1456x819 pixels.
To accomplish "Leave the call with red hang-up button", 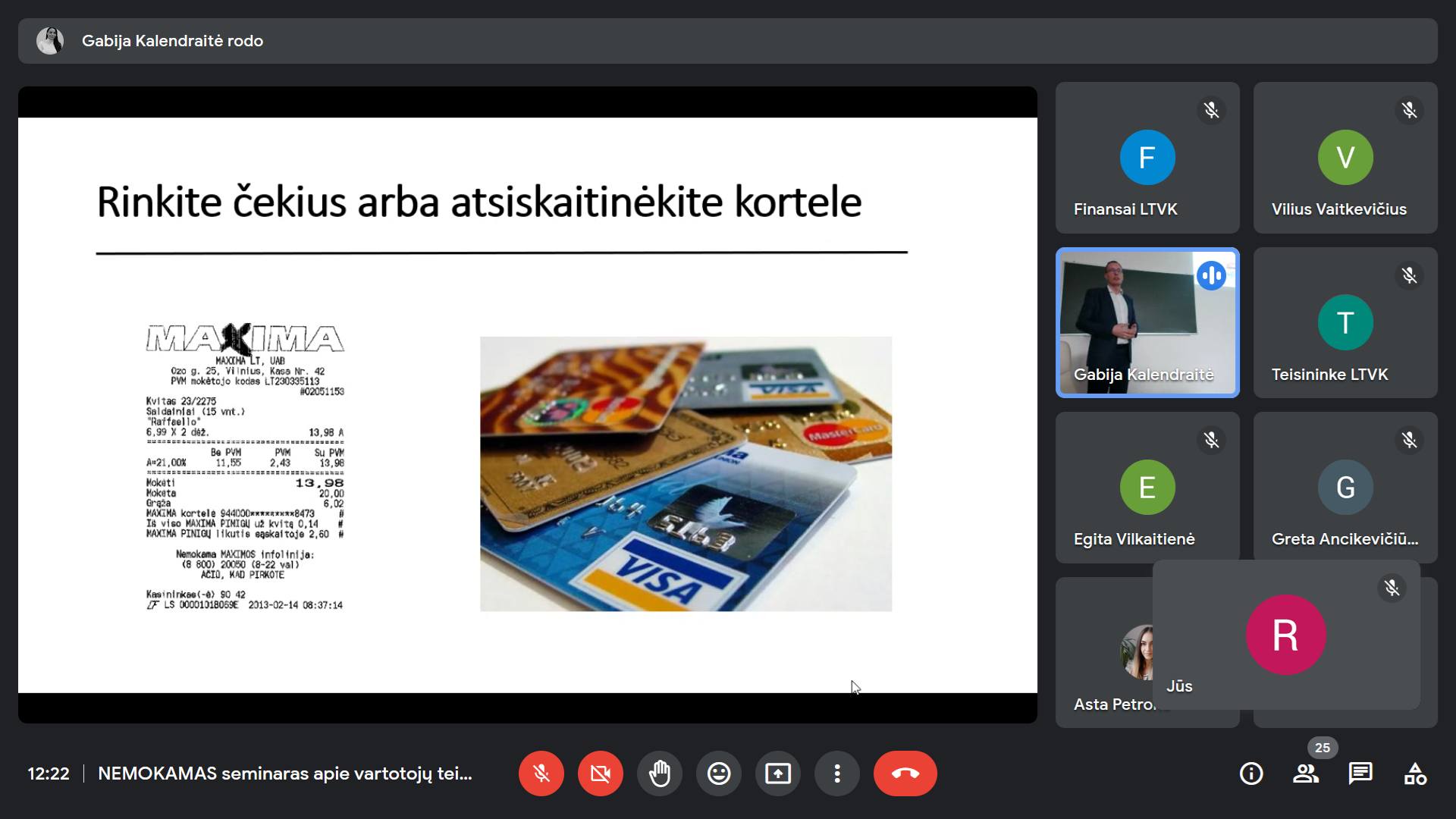I will (905, 773).
